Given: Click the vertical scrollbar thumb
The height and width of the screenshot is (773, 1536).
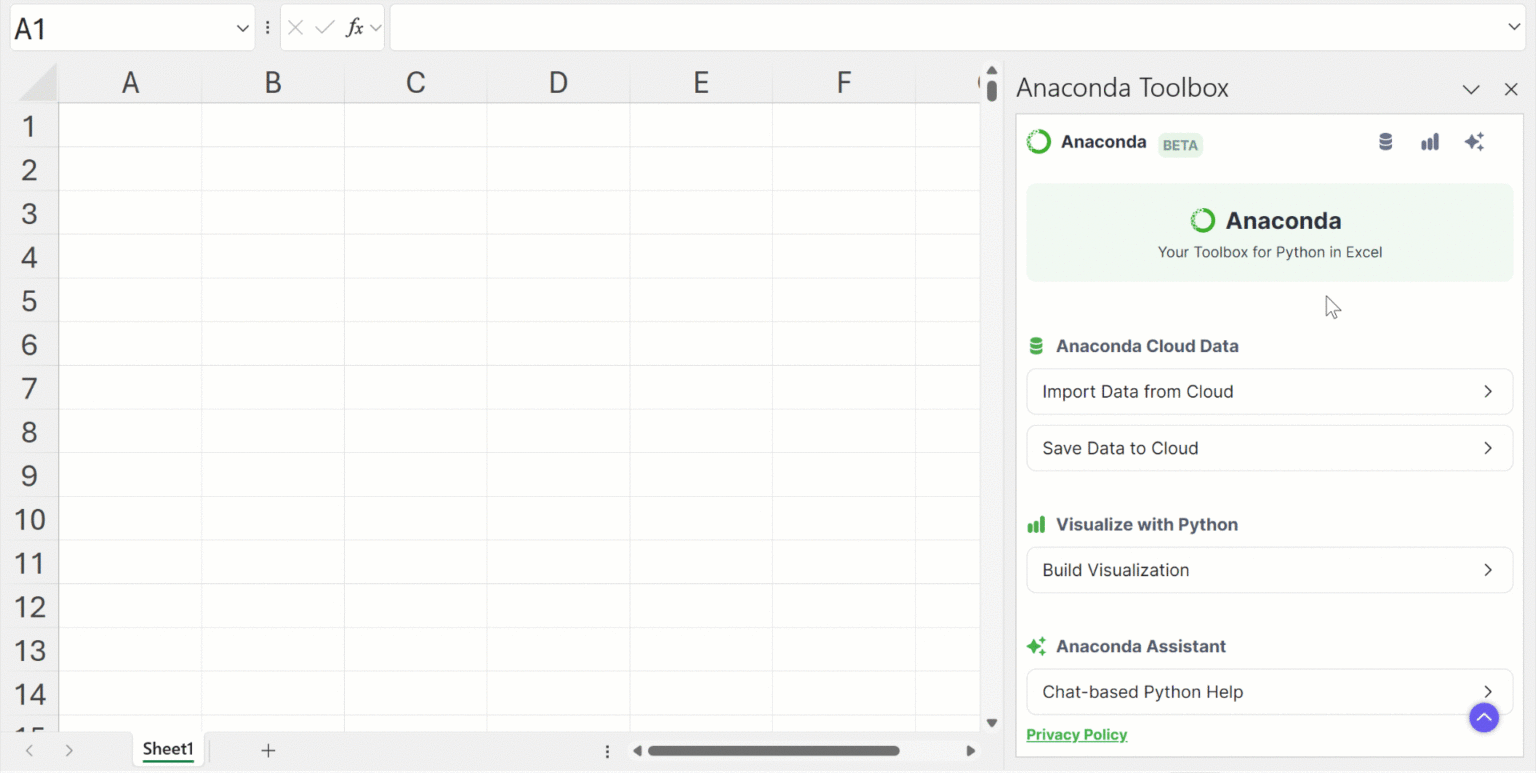Looking at the screenshot, I should pyautogui.click(x=992, y=91).
